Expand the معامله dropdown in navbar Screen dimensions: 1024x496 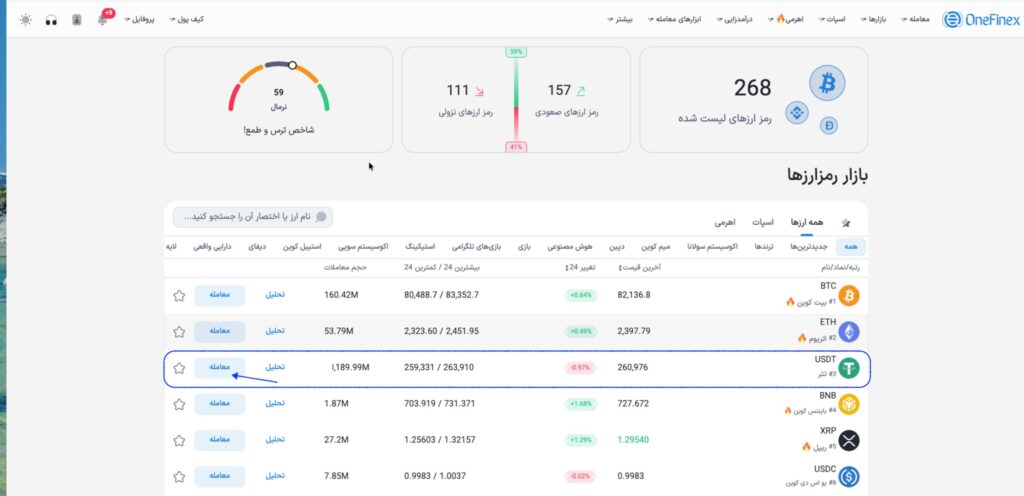[x=916, y=20]
